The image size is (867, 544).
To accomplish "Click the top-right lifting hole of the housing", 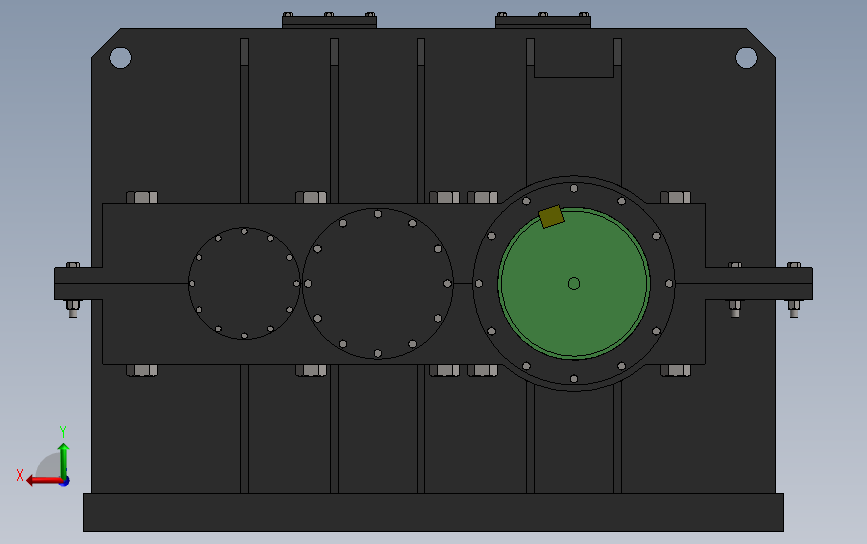I will click(x=746, y=57).
